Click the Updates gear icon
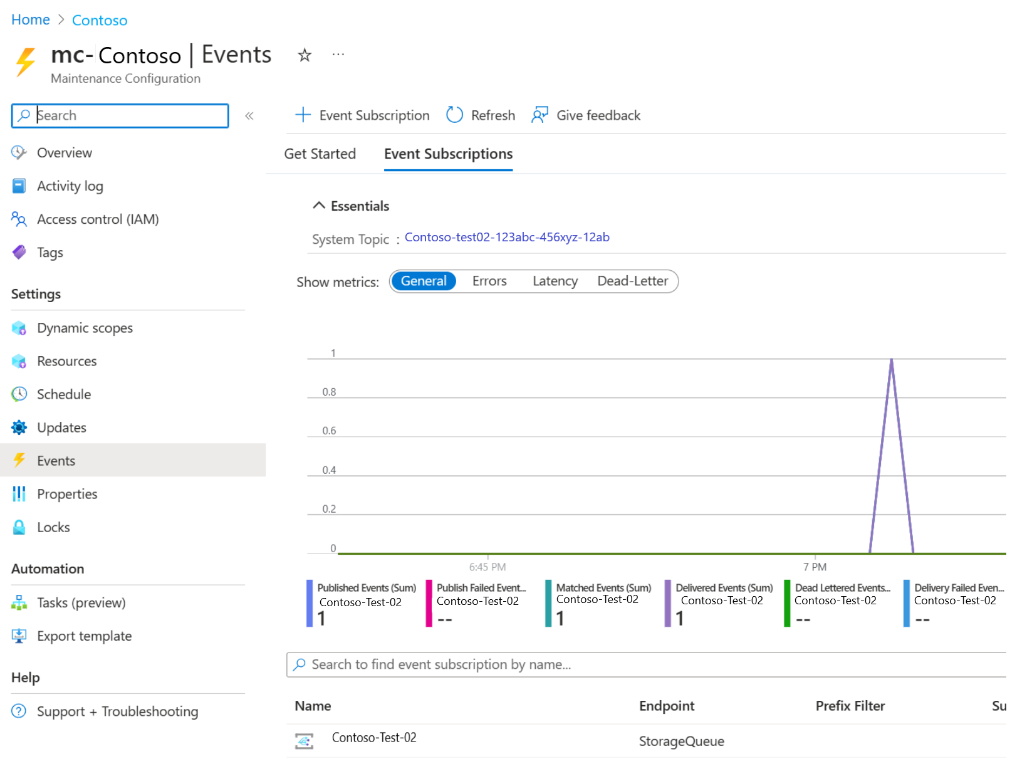This screenshot has height=766, width=1035. pos(19,428)
